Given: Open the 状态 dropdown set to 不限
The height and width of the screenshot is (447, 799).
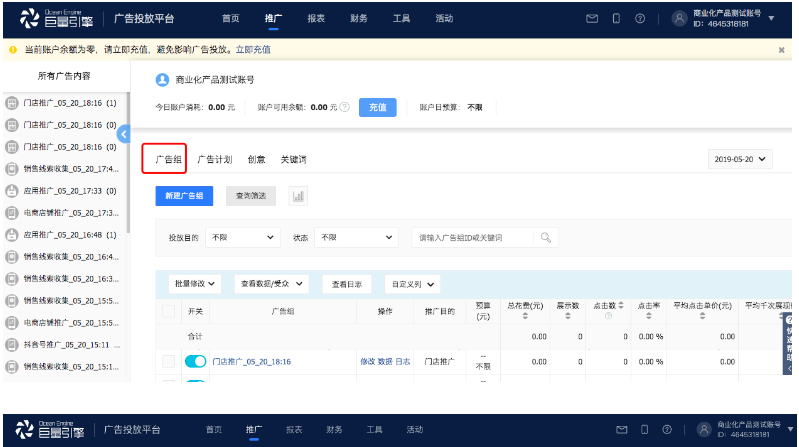Looking at the screenshot, I should tap(356, 238).
